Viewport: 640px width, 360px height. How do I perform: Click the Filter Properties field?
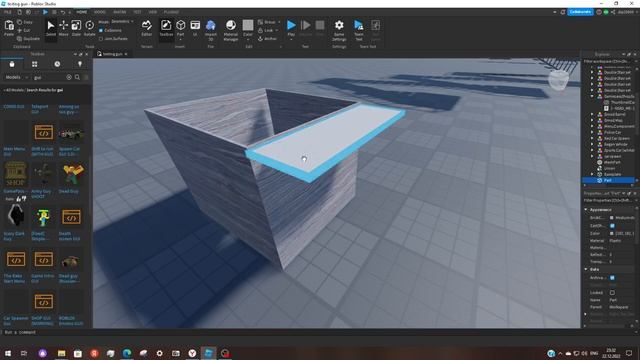(x=608, y=200)
